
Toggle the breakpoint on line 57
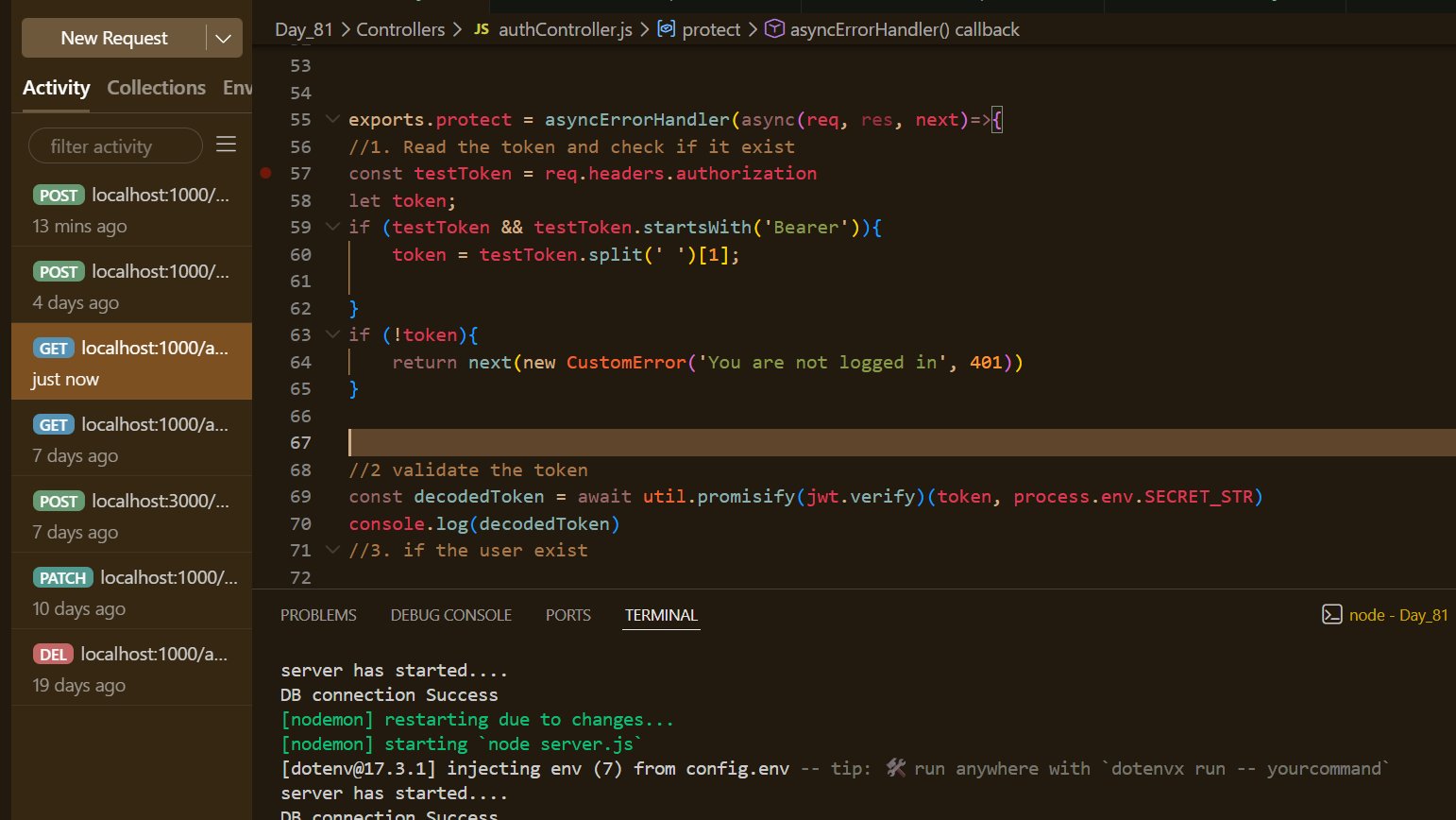coord(266,173)
